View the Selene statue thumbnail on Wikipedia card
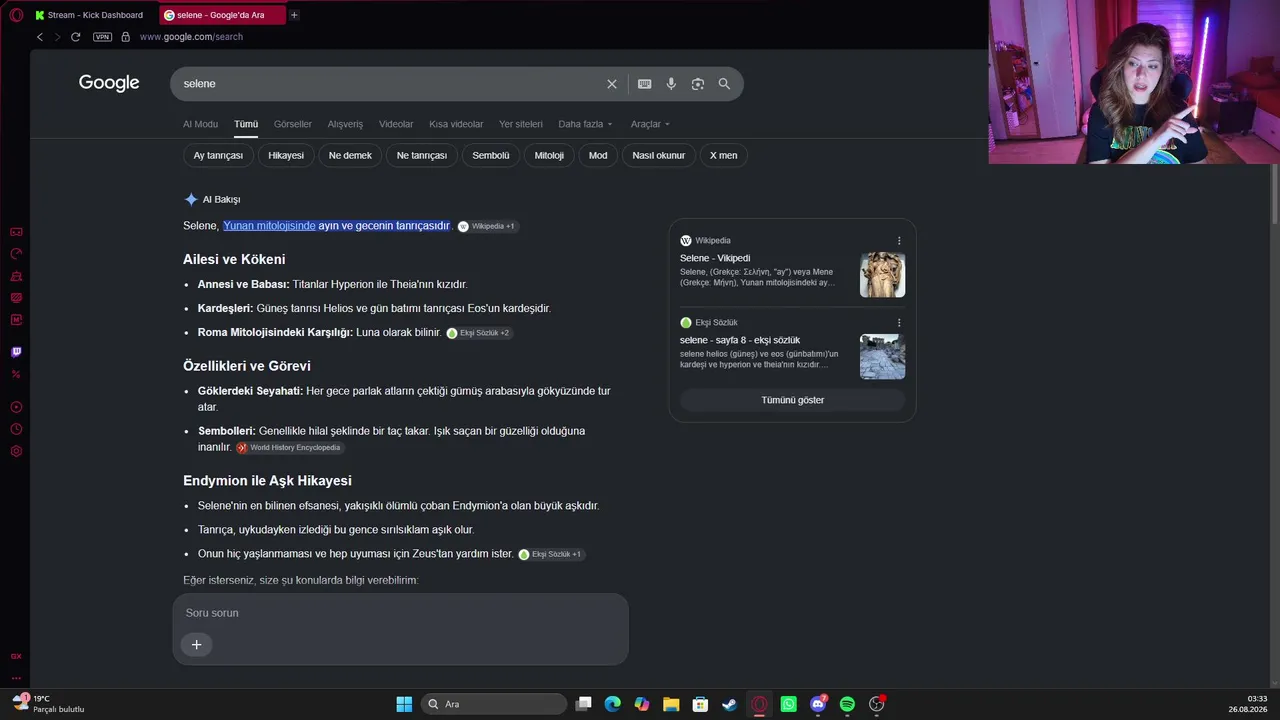 pos(882,275)
